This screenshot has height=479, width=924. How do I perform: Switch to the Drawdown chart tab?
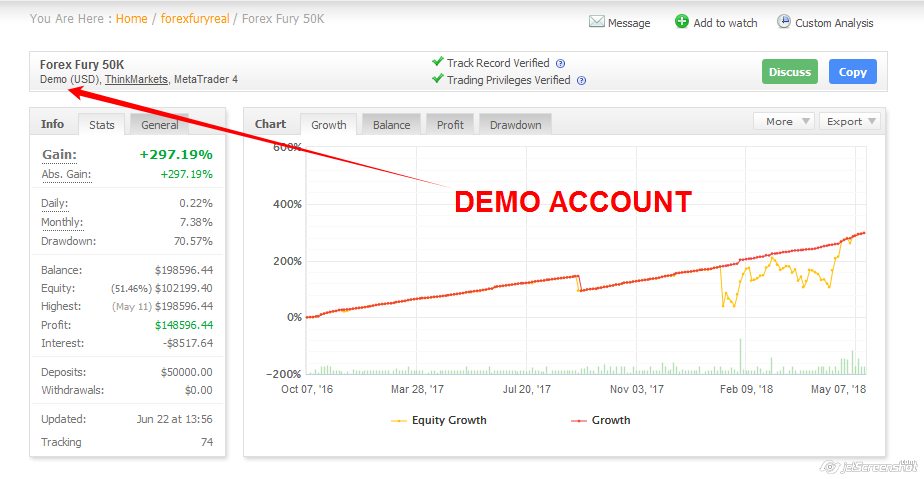coord(515,125)
